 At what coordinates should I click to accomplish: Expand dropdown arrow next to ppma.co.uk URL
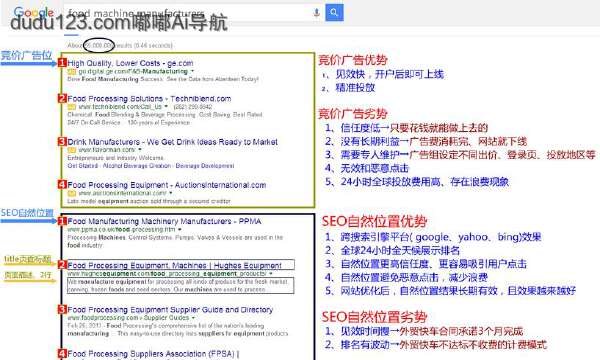tap(179, 230)
